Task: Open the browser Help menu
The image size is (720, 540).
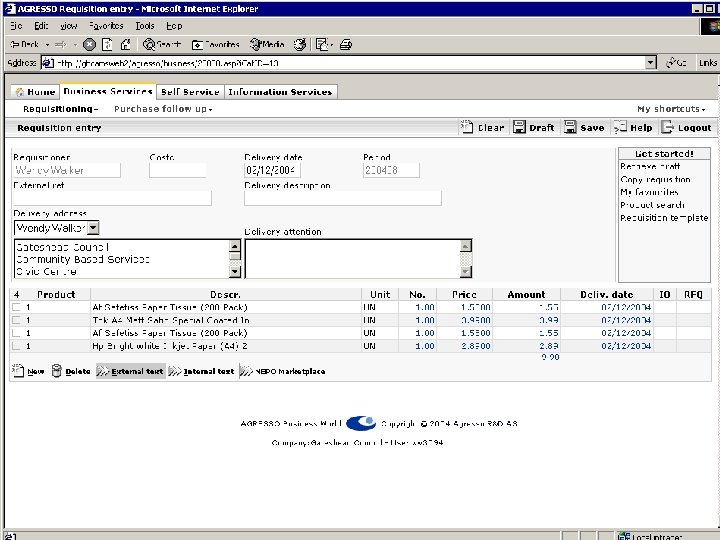Action: [x=174, y=26]
